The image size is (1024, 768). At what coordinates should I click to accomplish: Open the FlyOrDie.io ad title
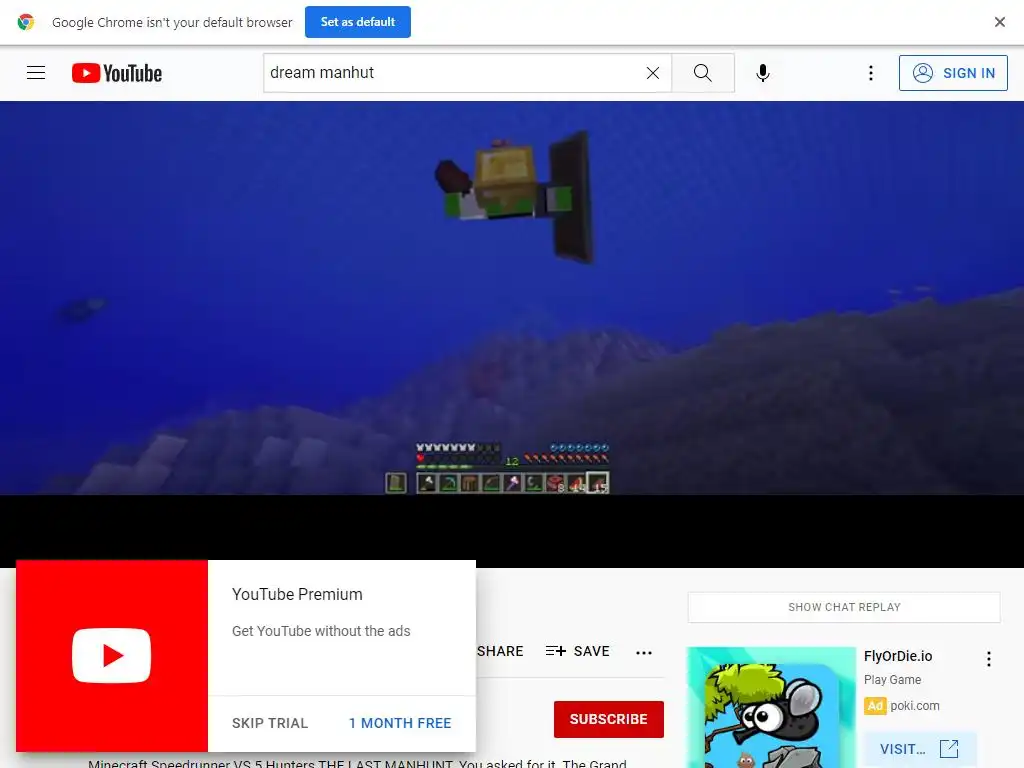(x=898, y=656)
